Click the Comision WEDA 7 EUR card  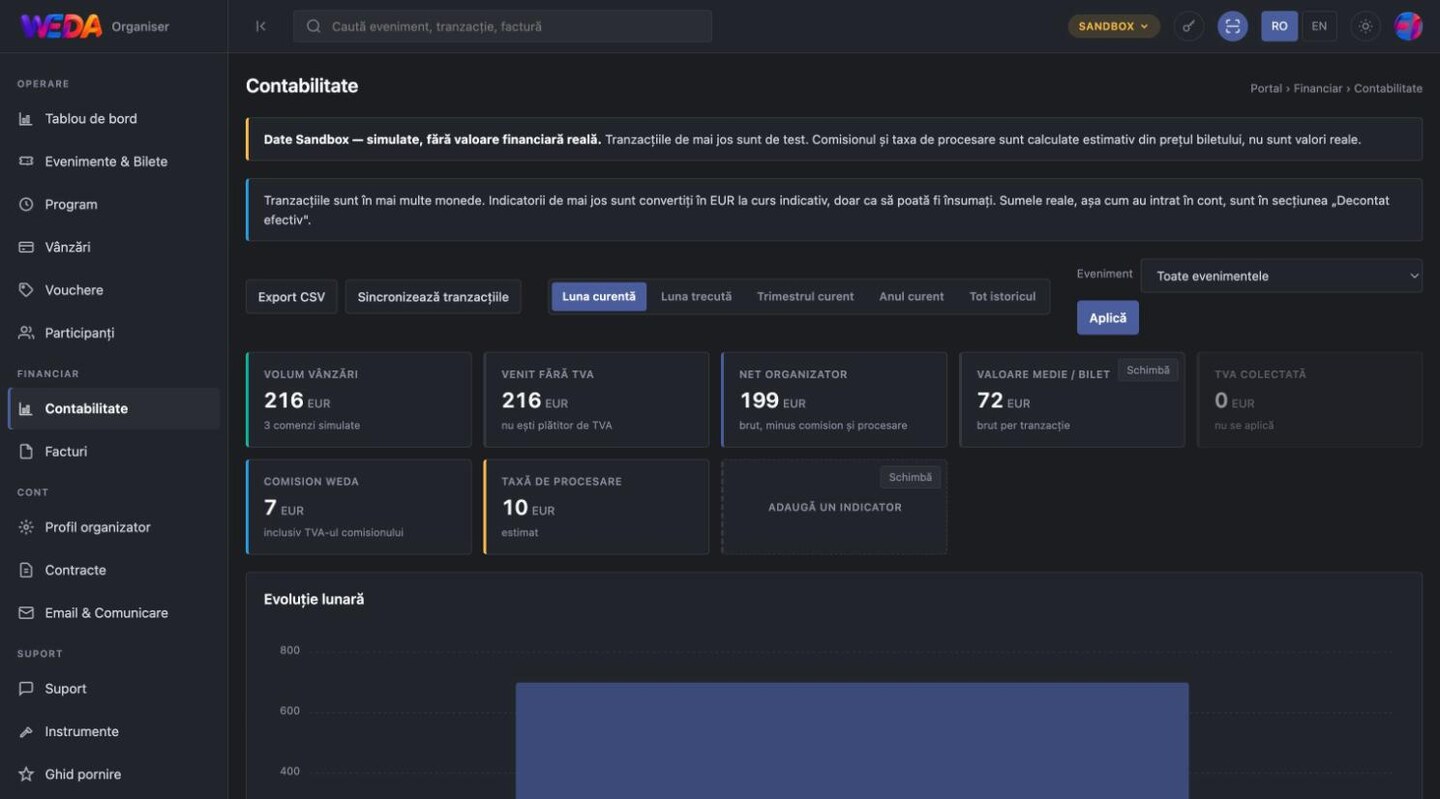click(x=358, y=507)
